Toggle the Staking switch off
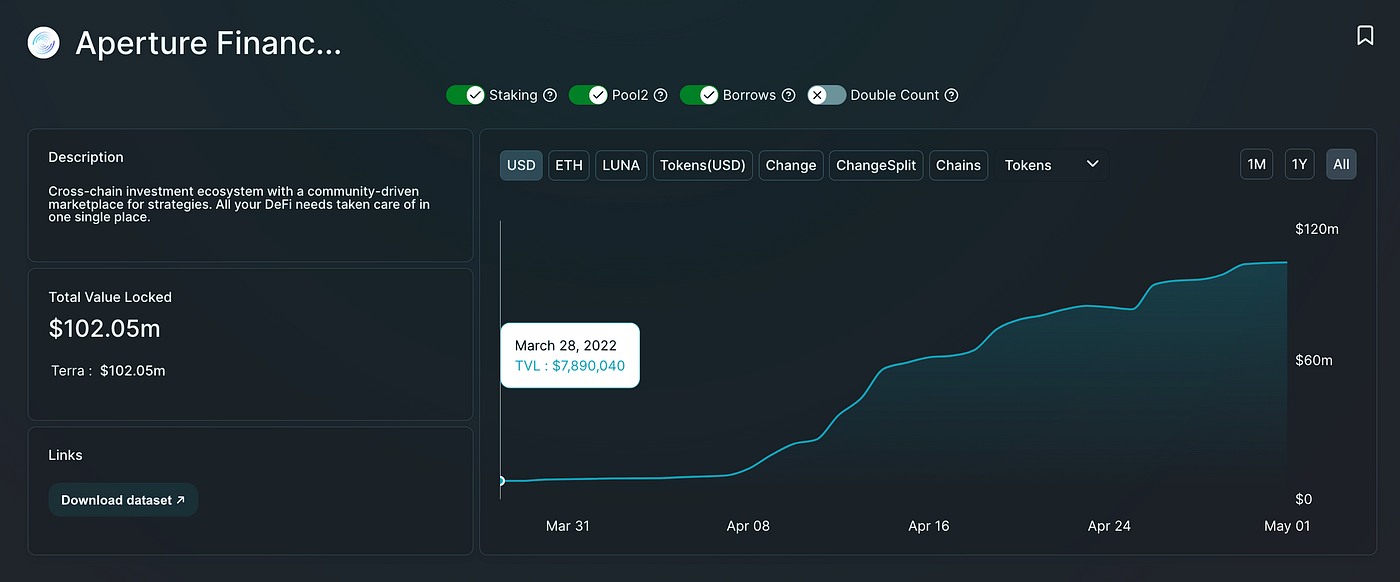 click(465, 95)
